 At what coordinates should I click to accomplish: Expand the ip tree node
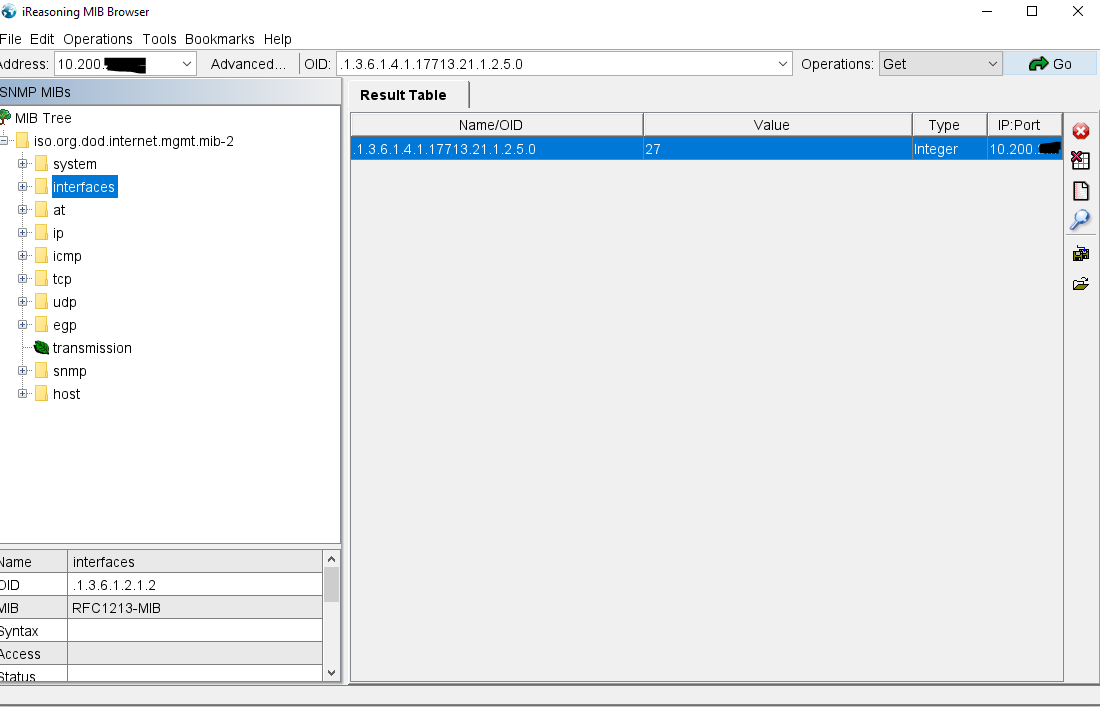click(x=22, y=233)
